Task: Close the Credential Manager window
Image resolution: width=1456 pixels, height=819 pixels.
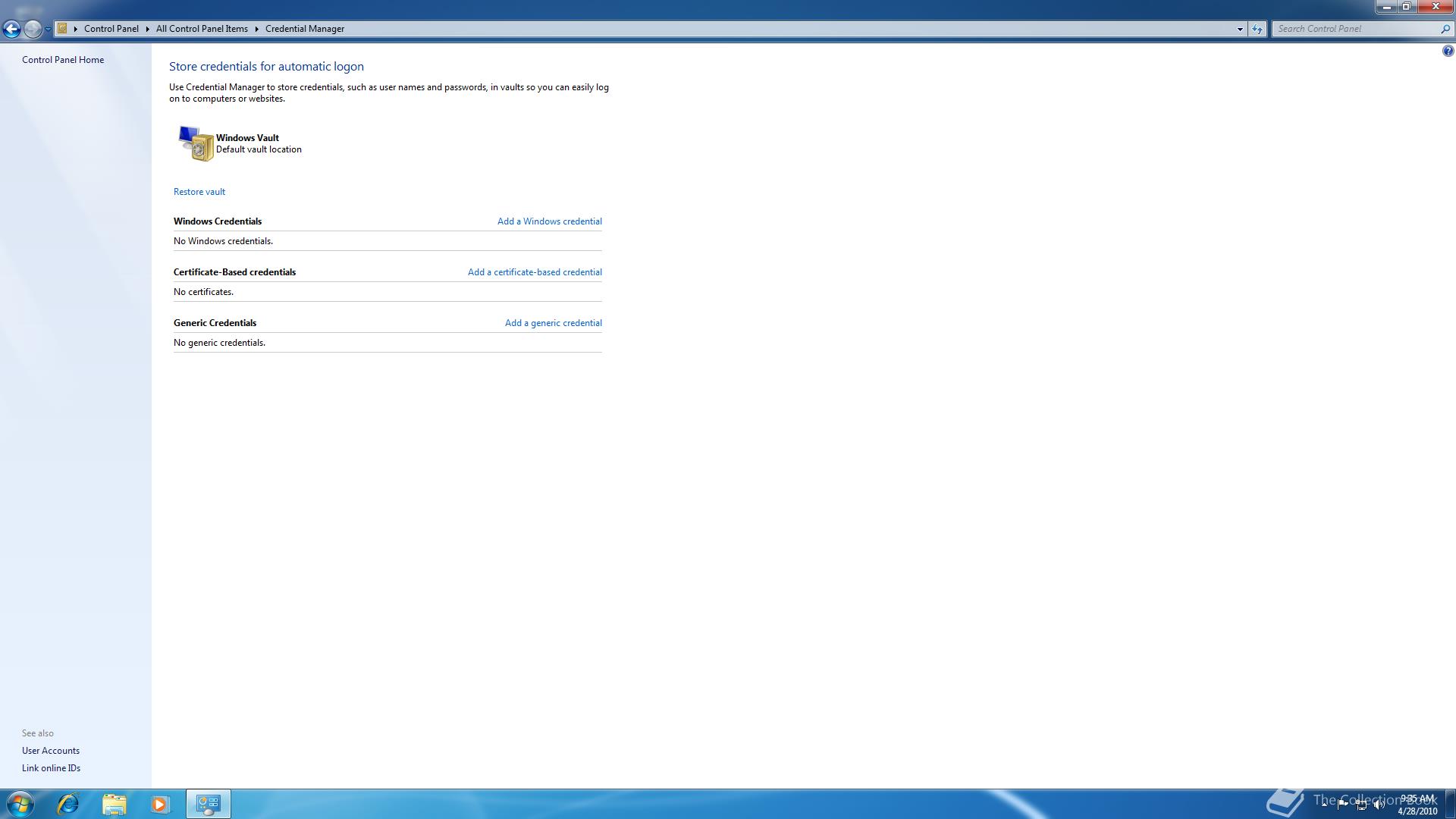Action: tap(1435, 7)
